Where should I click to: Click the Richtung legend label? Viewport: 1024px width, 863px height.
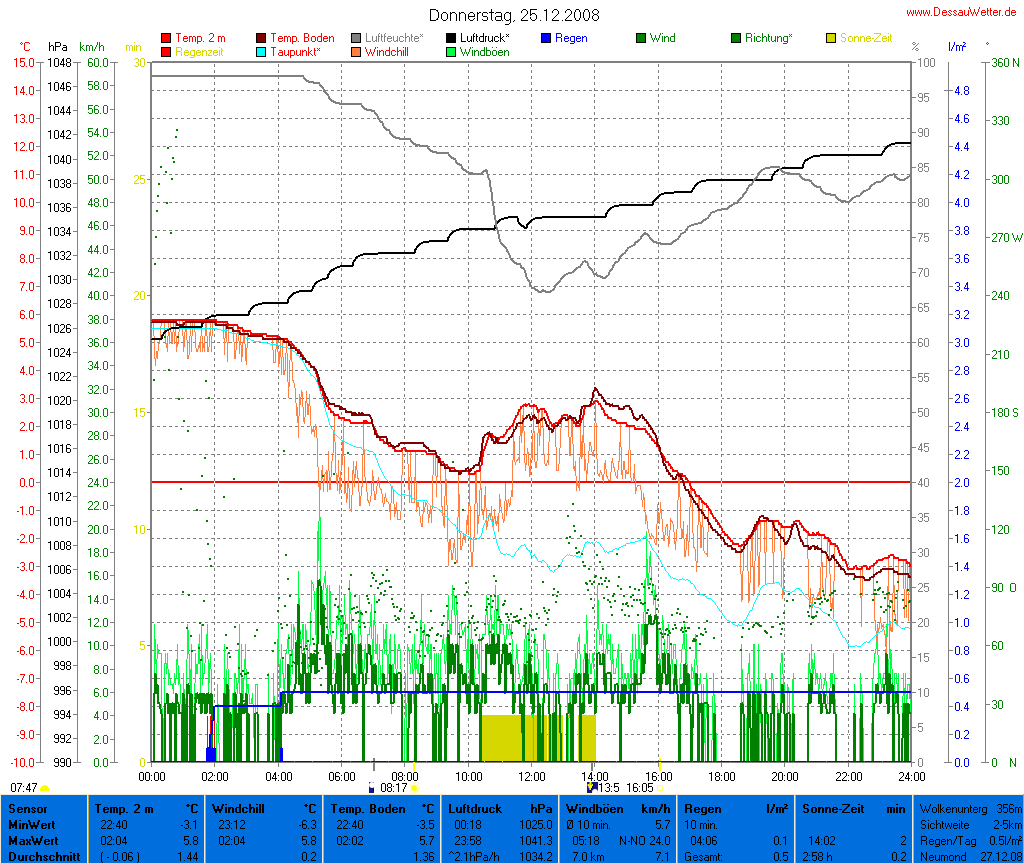coord(768,39)
